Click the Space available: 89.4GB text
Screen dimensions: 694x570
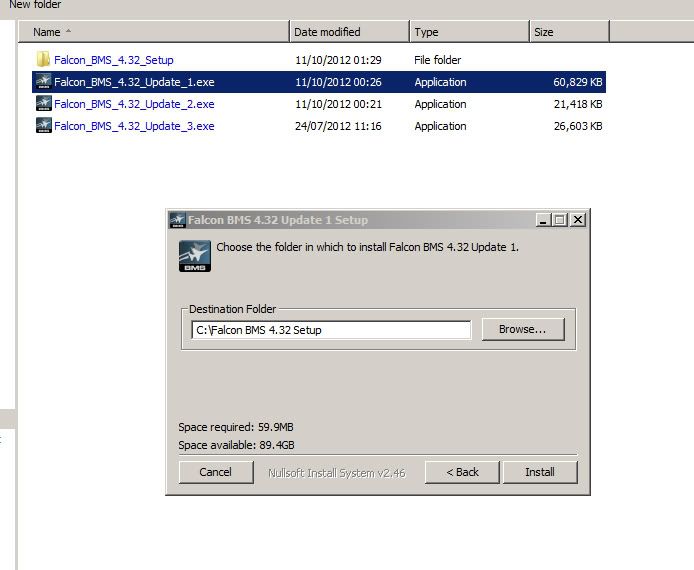point(236,445)
